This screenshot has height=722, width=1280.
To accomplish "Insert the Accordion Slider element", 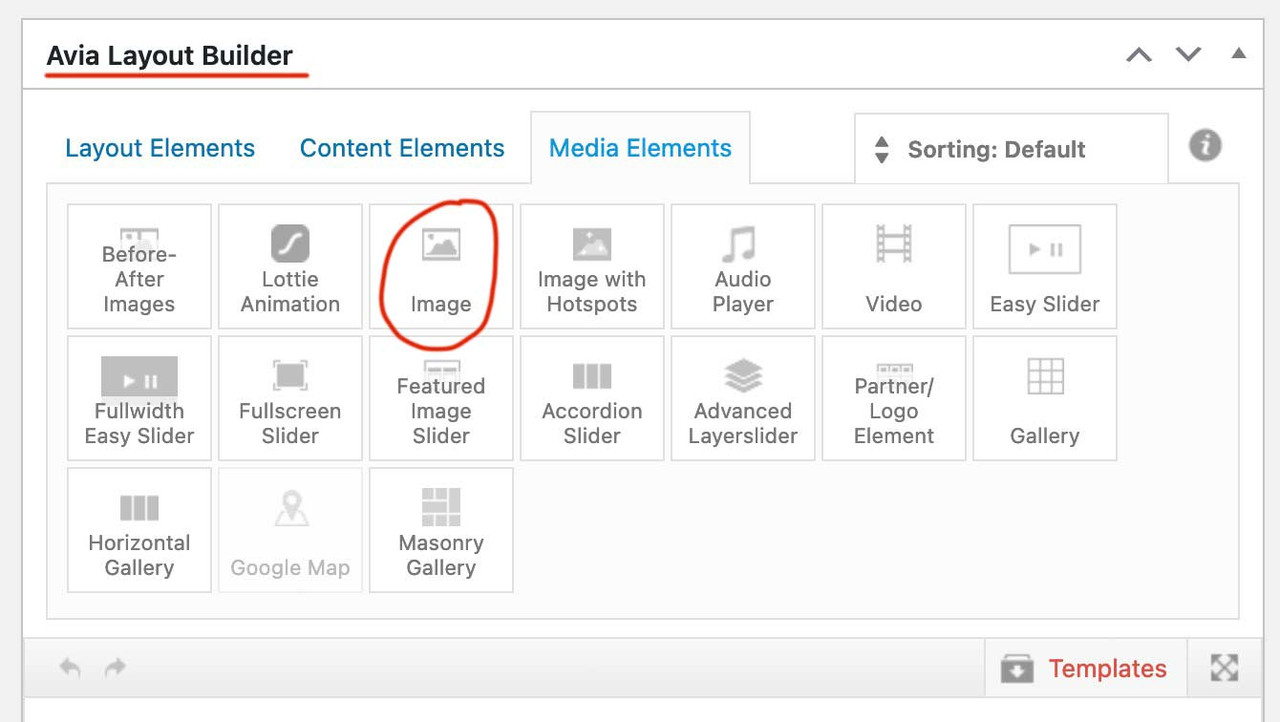I will click(592, 398).
